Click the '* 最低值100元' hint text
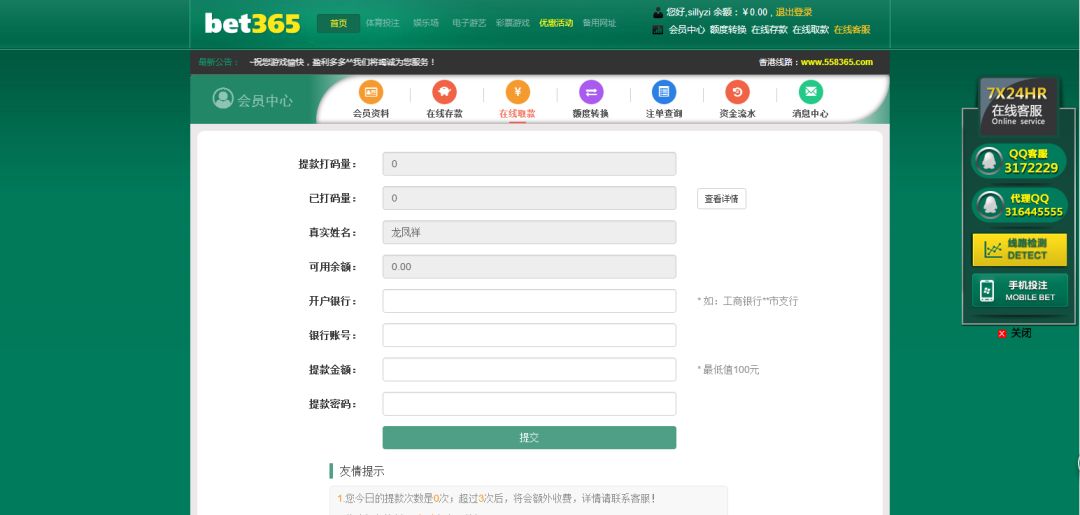This screenshot has height=515, width=1080. [x=728, y=370]
